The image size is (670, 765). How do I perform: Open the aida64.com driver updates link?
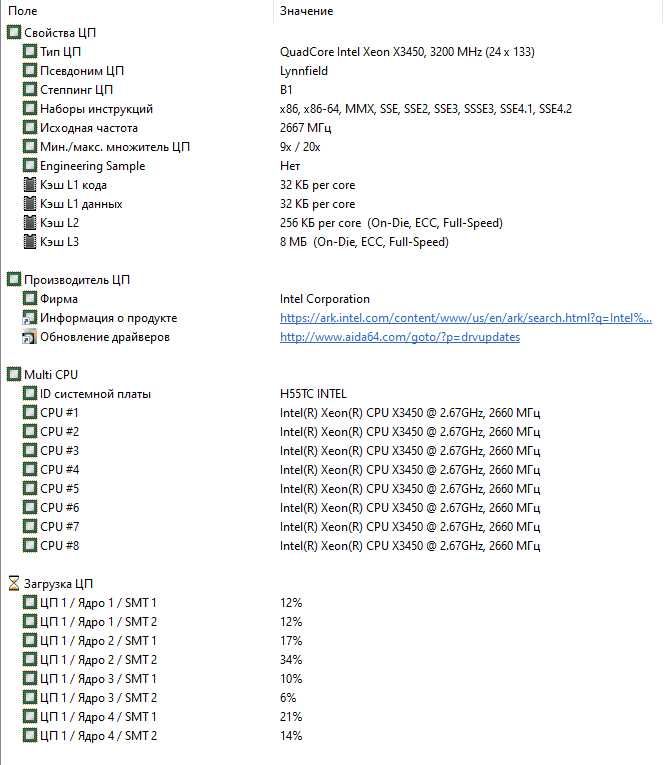click(x=400, y=337)
